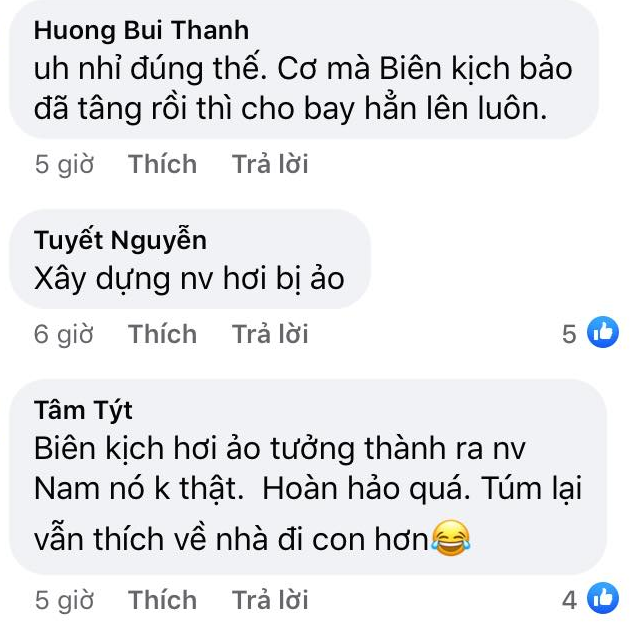This screenshot has height=635, width=643.
Task: Reply to Huong Bui Thanh via Trả lời
Action: click(270, 164)
